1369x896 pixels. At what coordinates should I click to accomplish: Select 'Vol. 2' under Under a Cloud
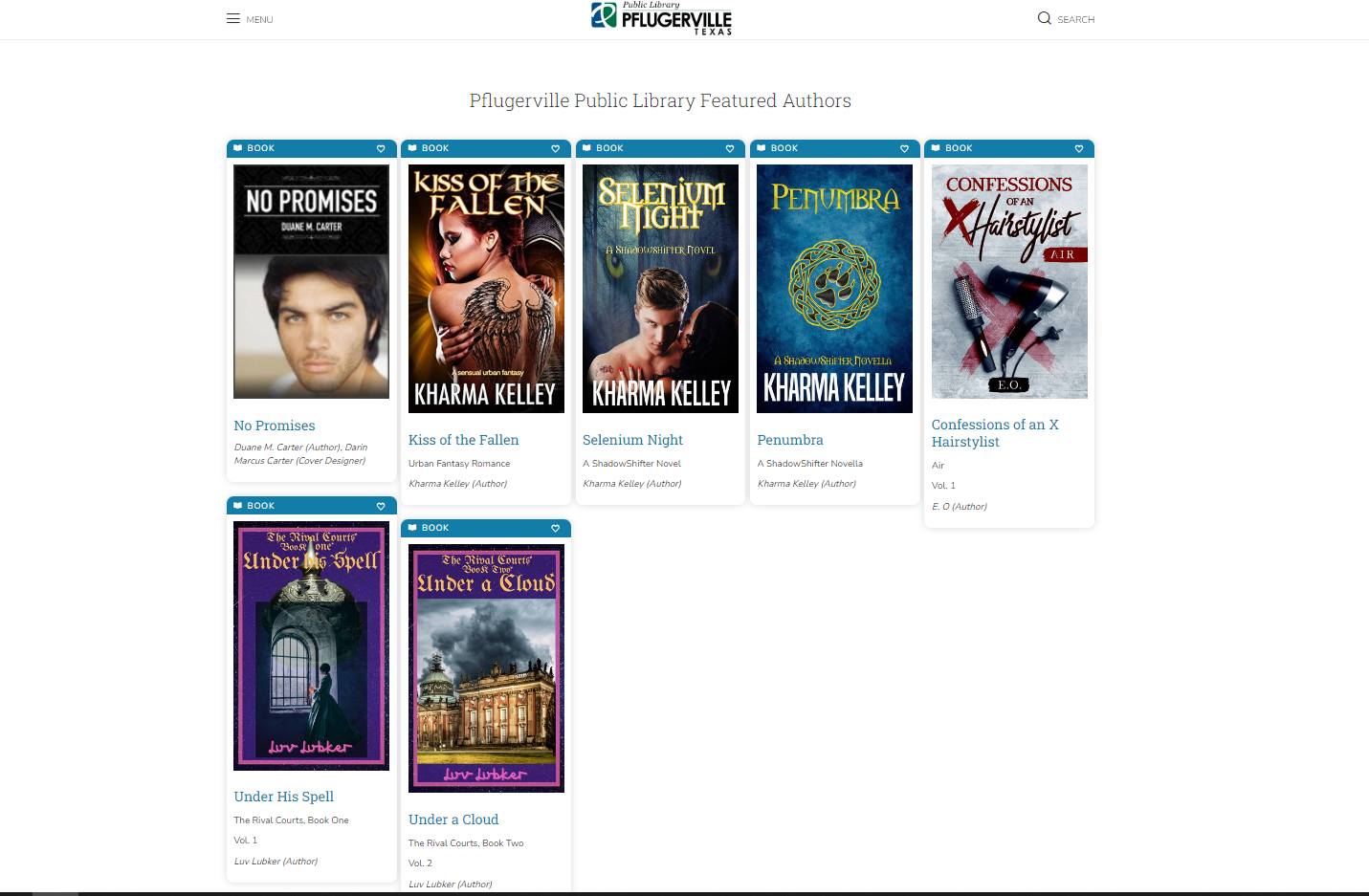(x=420, y=863)
